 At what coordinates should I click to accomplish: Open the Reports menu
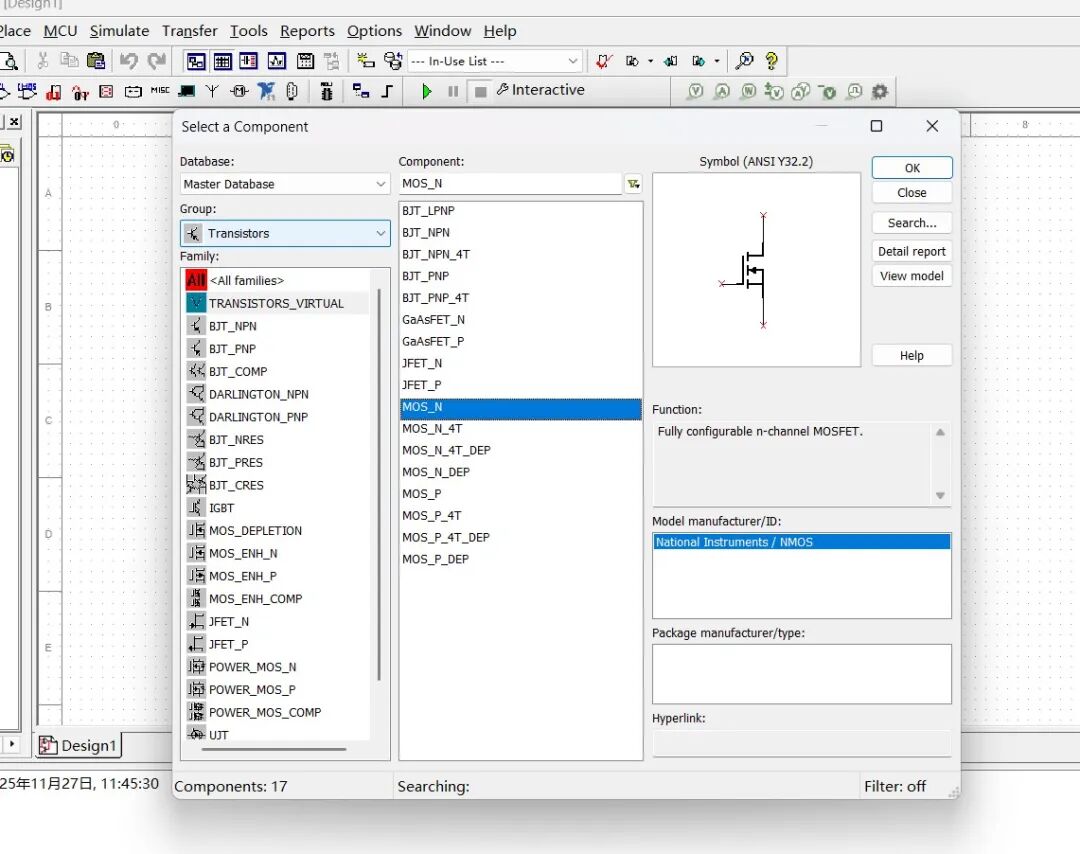307,31
